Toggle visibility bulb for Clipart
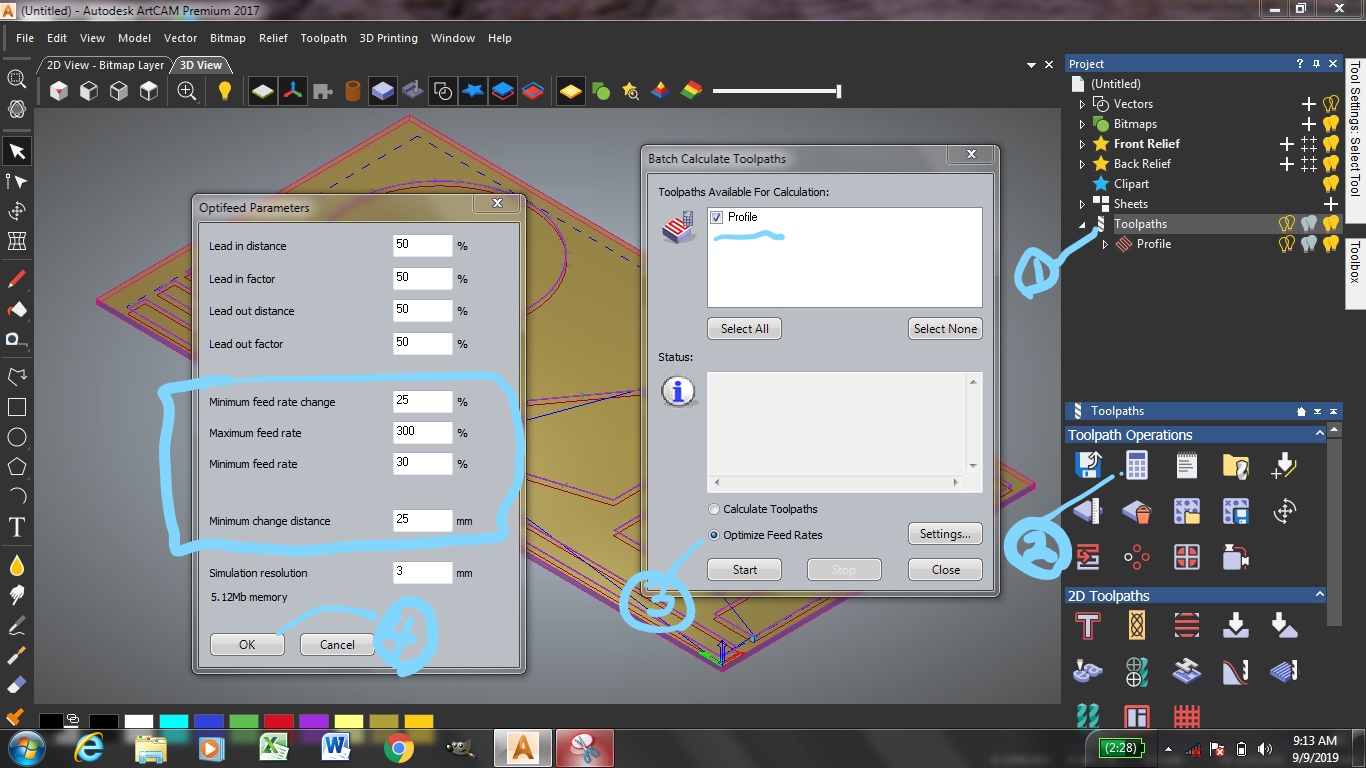Viewport: 1366px width, 768px height. coord(1331,184)
